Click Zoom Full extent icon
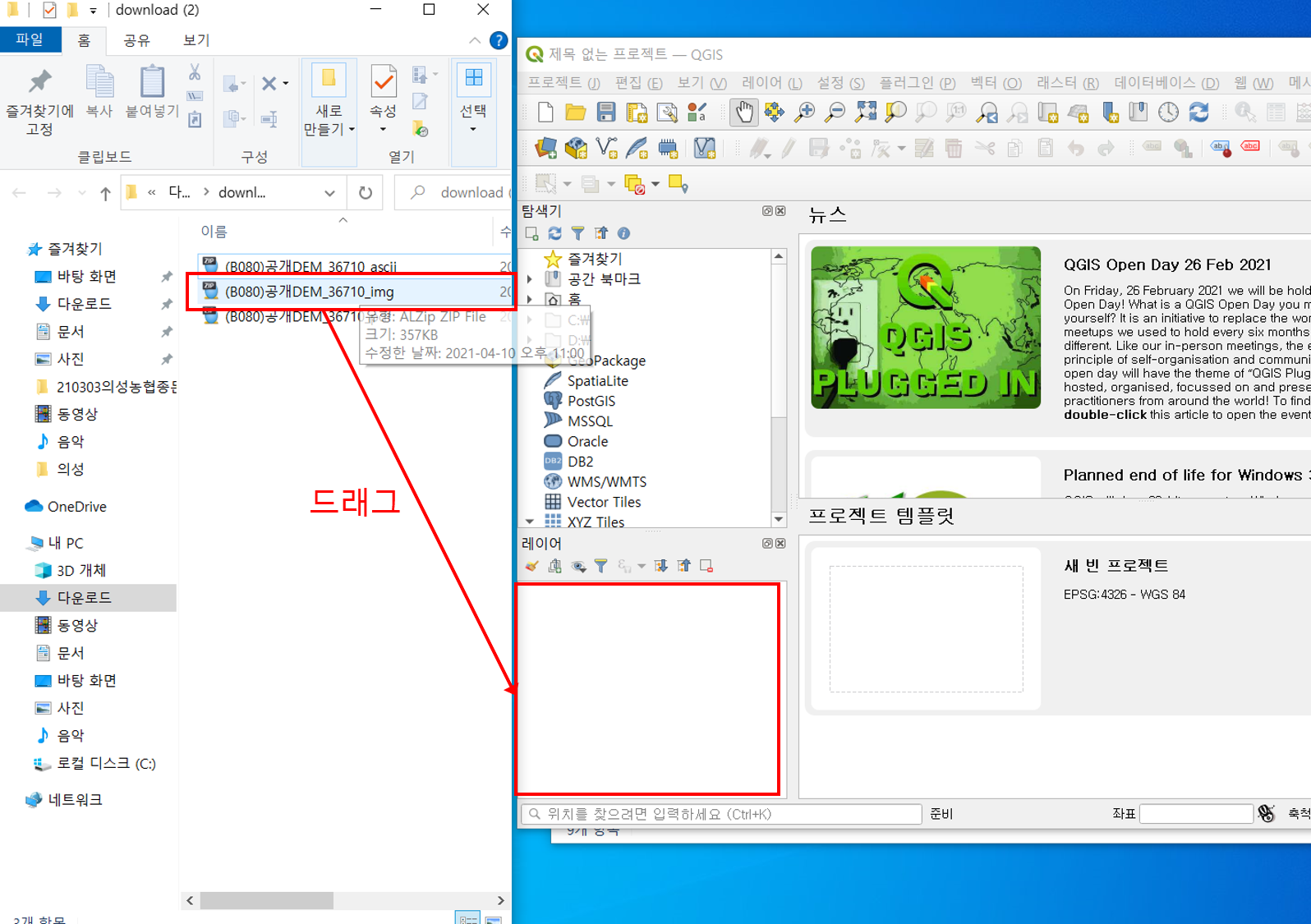This screenshot has height=924, width=1311. pyautogui.click(x=865, y=113)
